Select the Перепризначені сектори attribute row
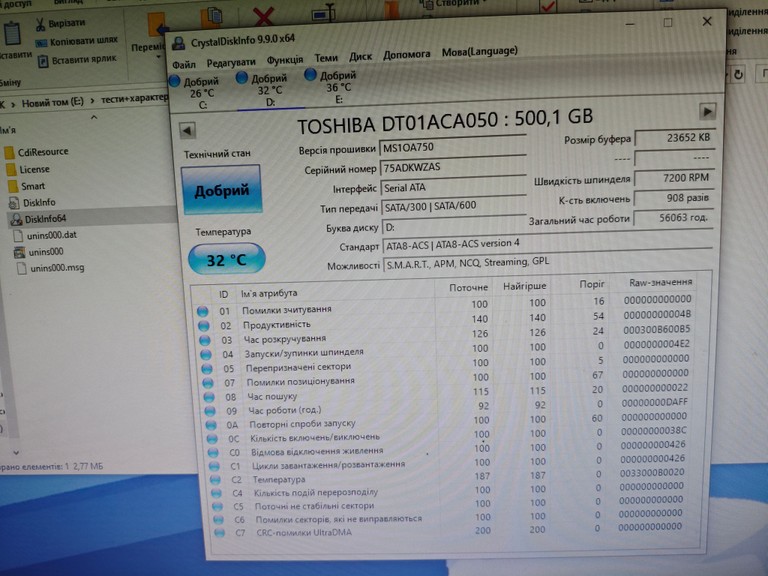Image resolution: width=768 pixels, height=576 pixels. (x=447, y=363)
